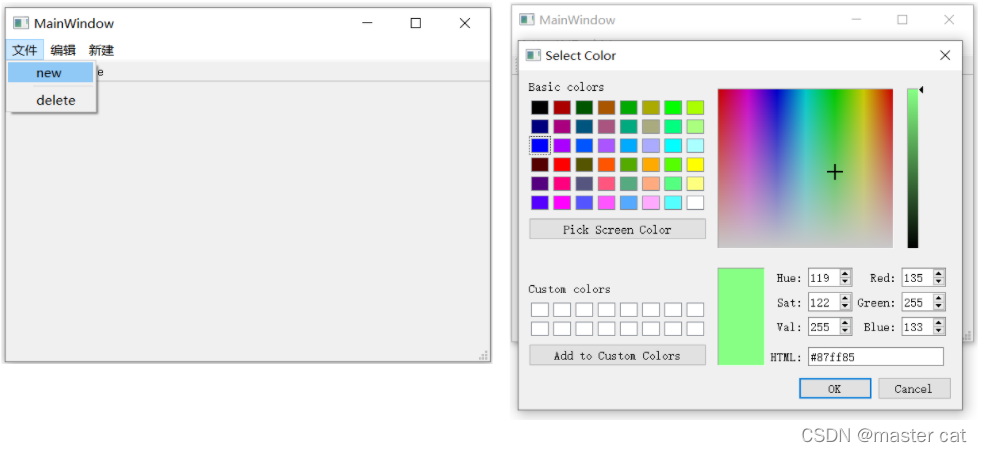This screenshot has height=452, width=982.
Task: Confirm the color with OK
Action: [x=835, y=388]
